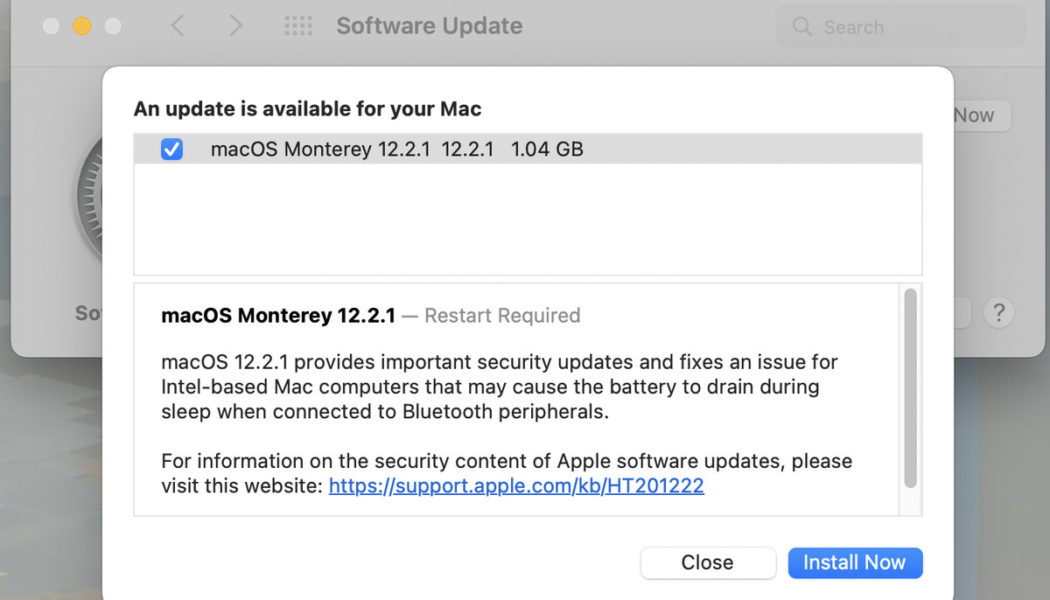
Task: Click the blue checkmark icon beside macOS Monterey
Action: pos(172,148)
